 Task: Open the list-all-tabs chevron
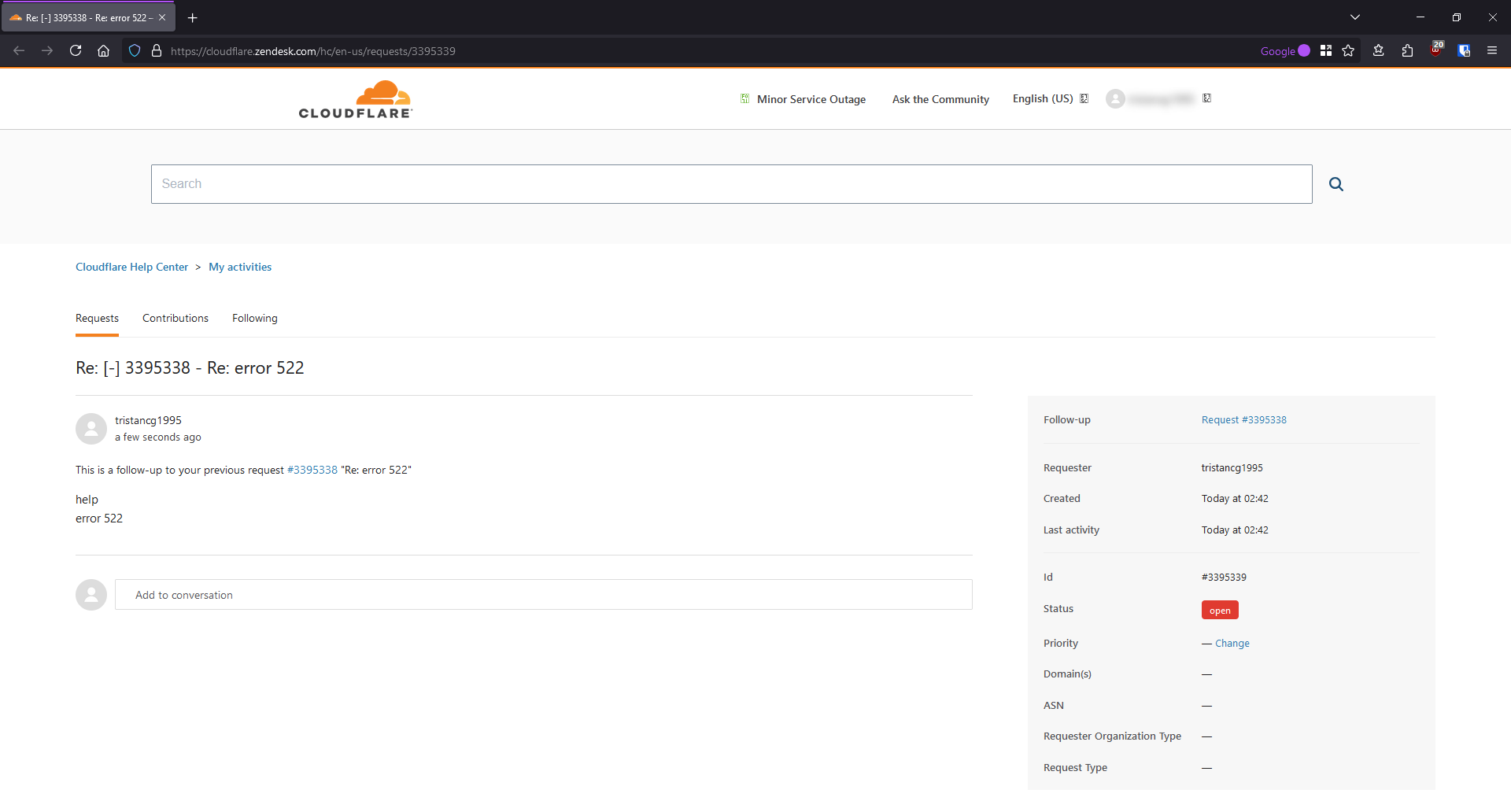1356,16
